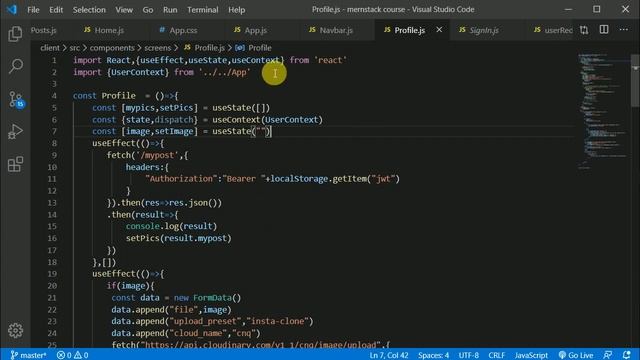Switch to the Posts.js tab

(x=43, y=30)
